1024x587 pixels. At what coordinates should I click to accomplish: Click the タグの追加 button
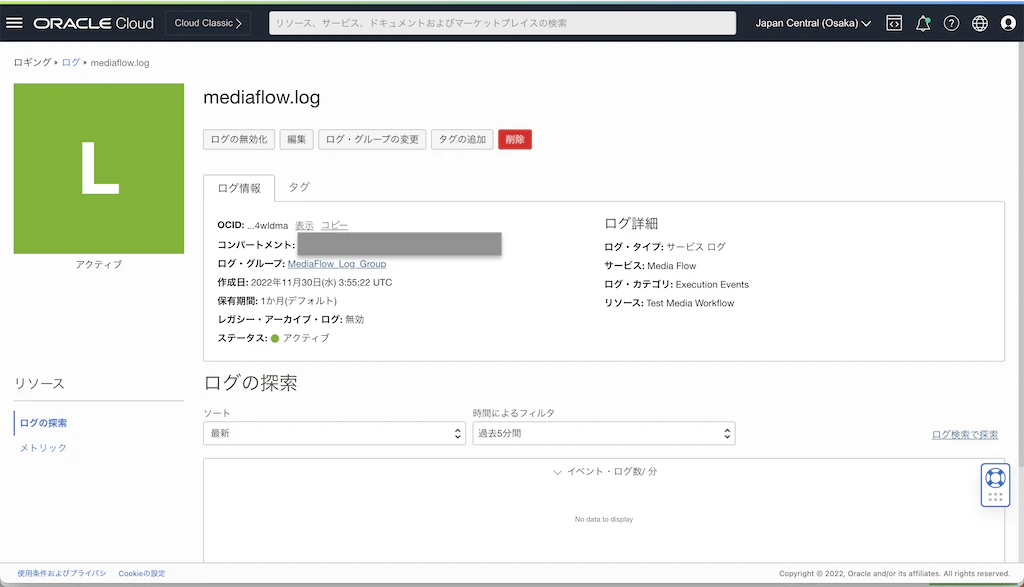(462, 139)
